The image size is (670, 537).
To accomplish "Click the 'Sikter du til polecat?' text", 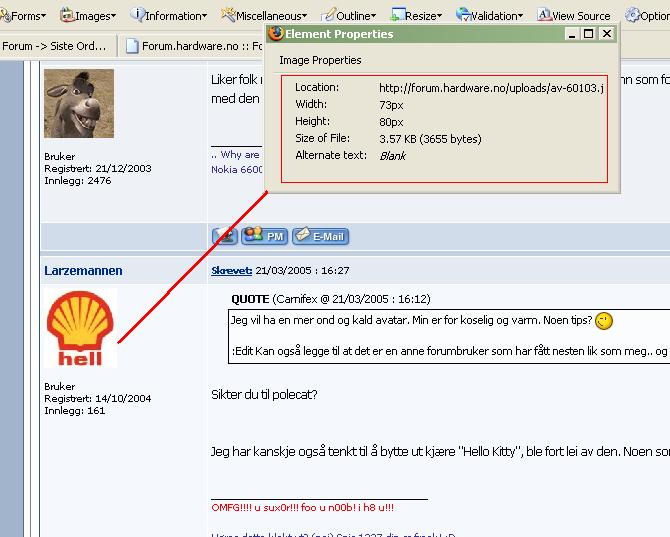I will (264, 394).
